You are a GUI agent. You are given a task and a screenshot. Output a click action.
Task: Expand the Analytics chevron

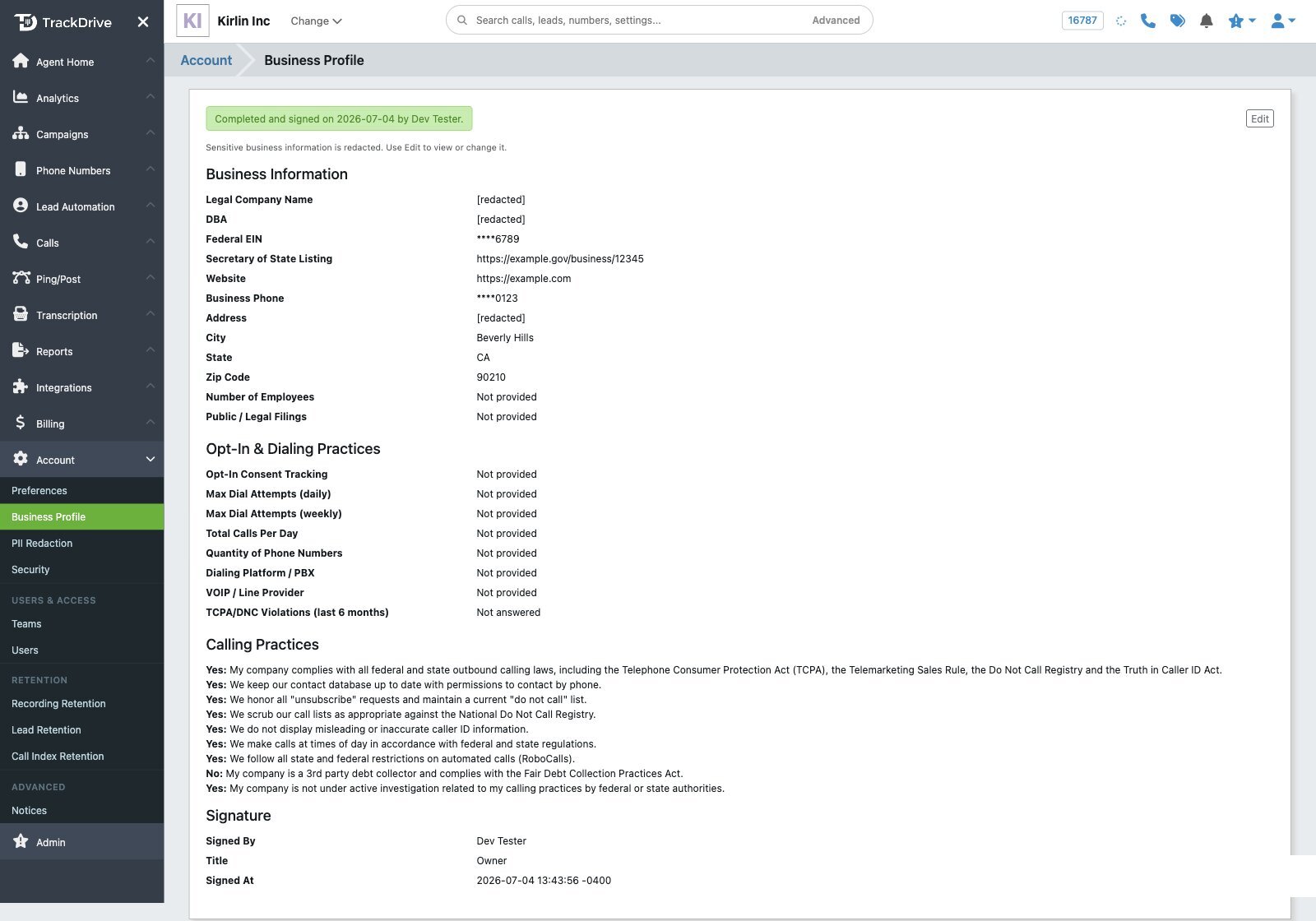coord(151,96)
